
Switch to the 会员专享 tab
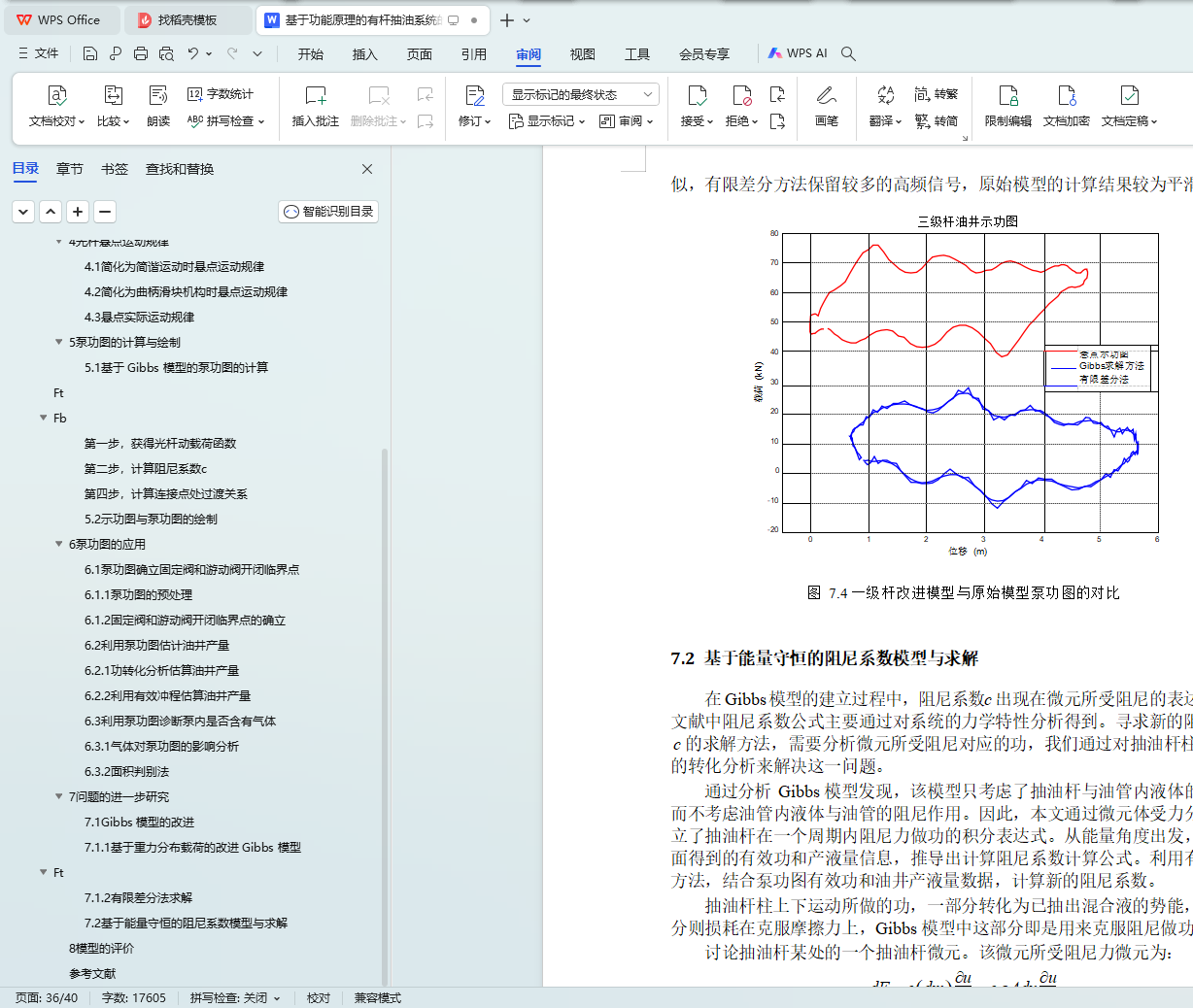[x=704, y=54]
